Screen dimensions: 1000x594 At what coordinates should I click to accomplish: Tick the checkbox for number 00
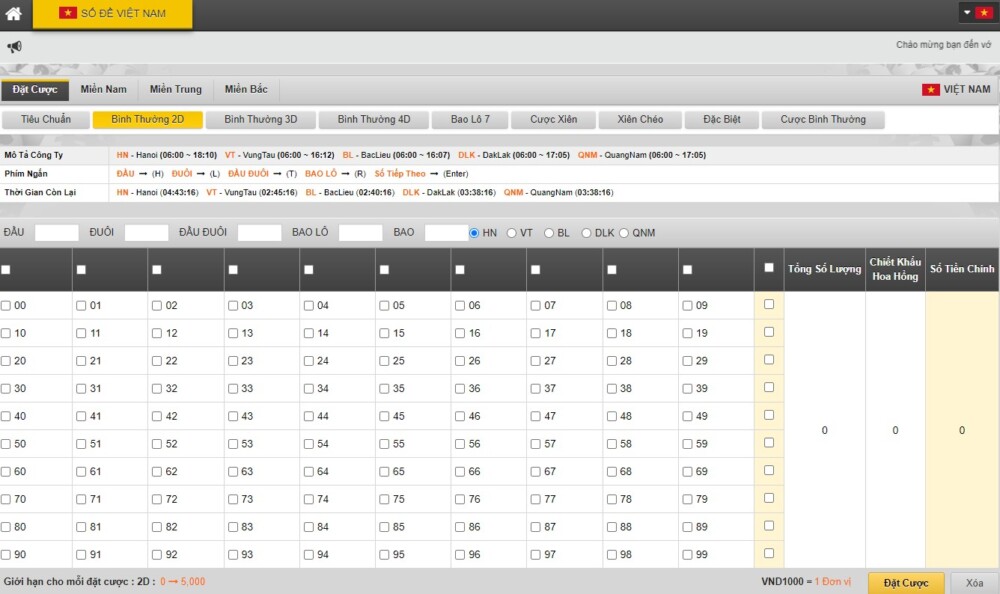pos(6,306)
